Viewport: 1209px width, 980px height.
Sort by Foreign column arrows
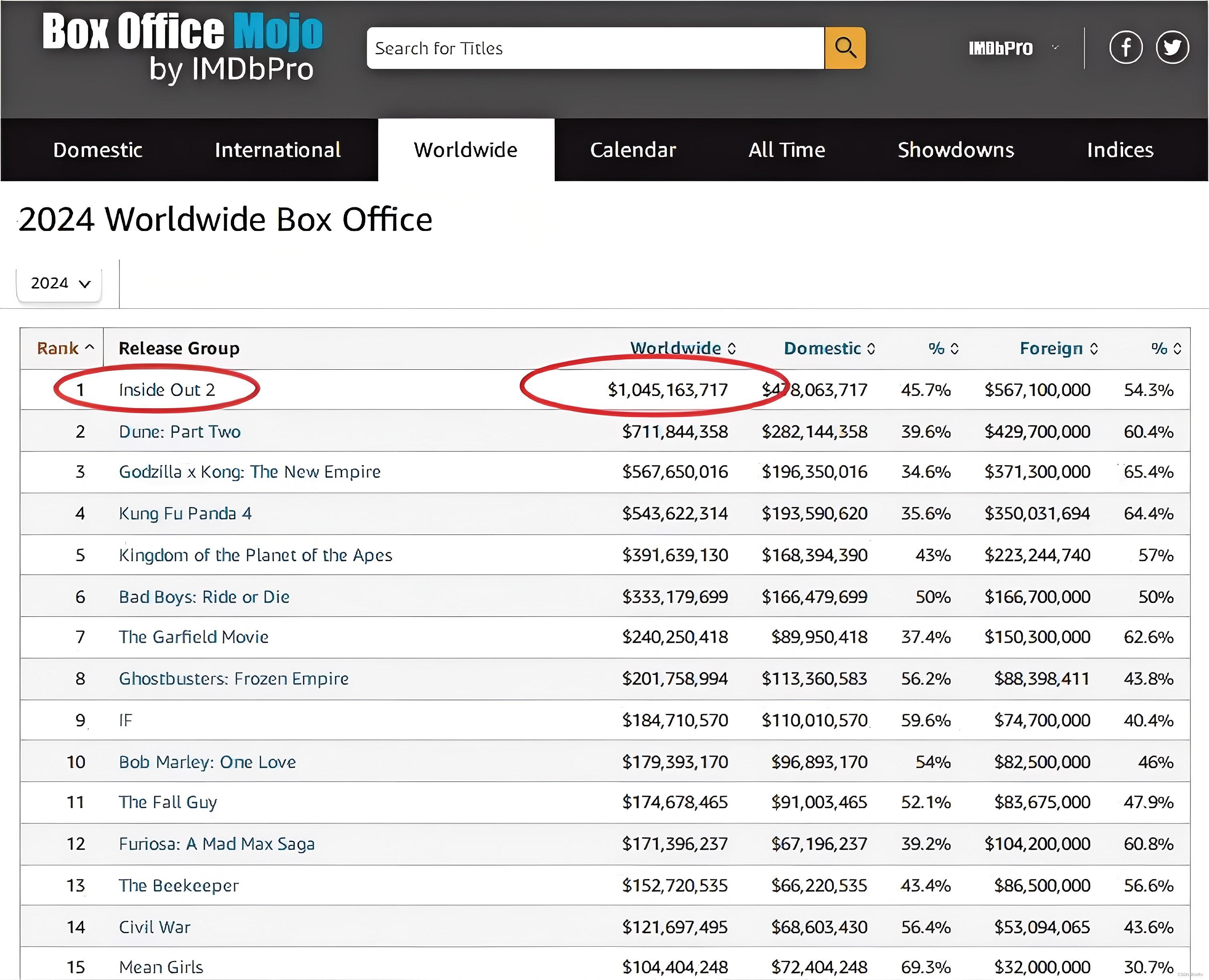point(1094,348)
